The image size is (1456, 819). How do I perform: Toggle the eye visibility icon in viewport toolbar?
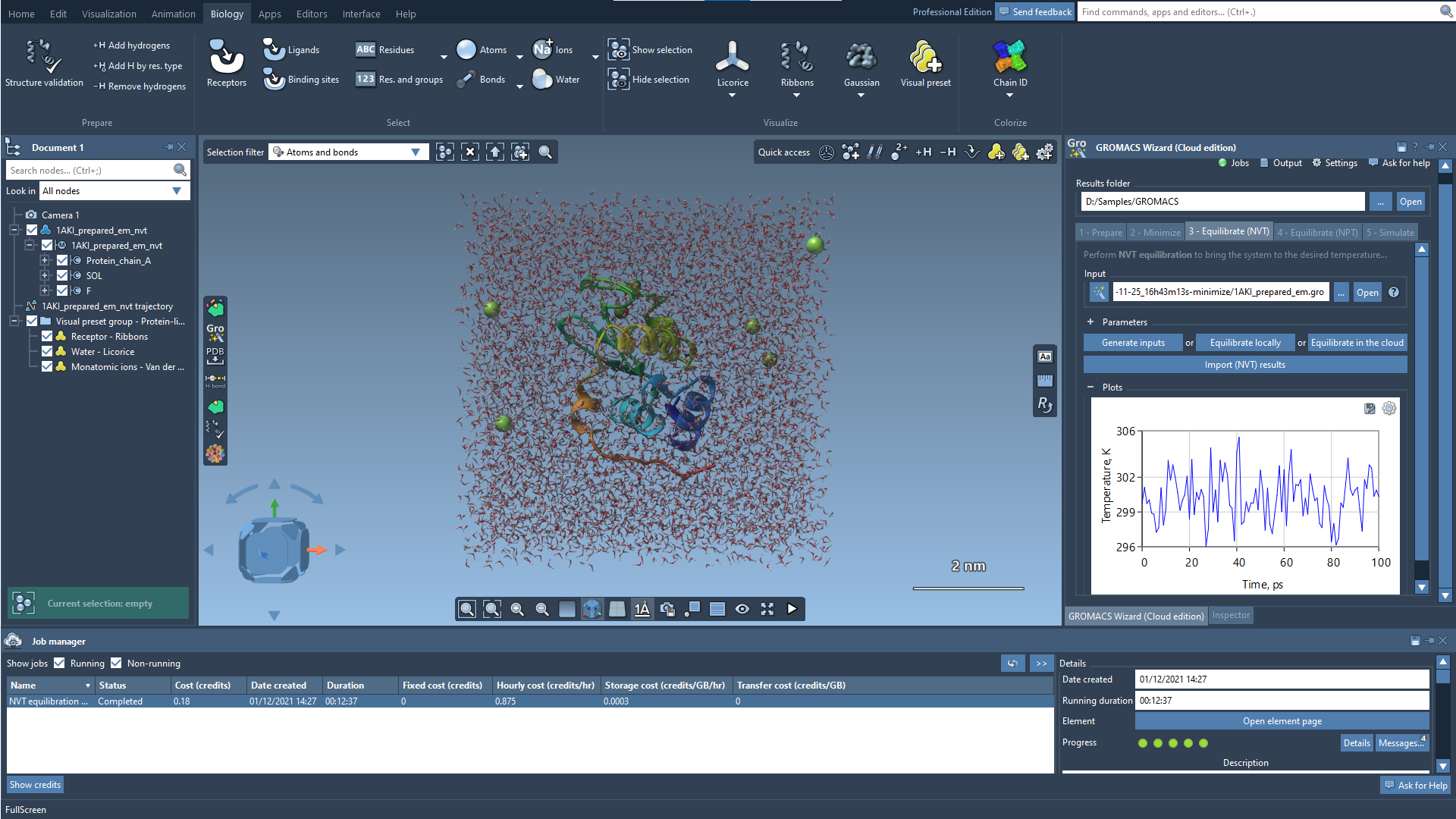(742, 609)
